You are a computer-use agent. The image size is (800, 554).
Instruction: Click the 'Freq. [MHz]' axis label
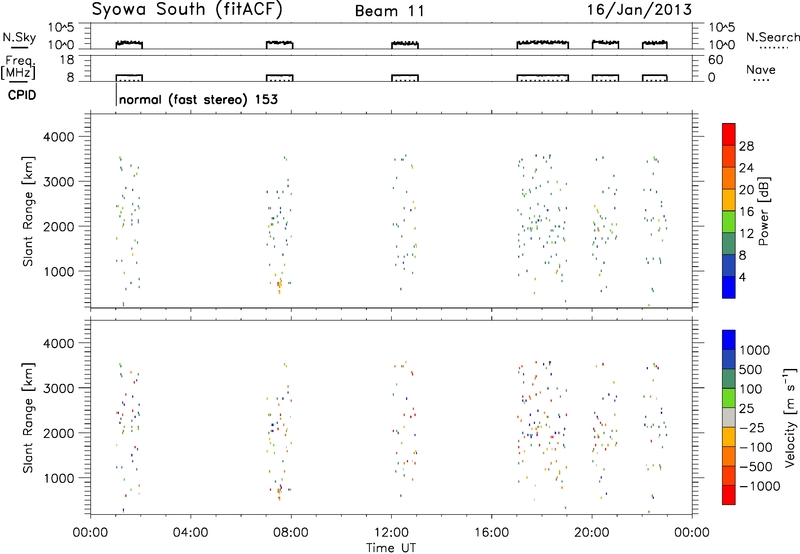[x=18, y=68]
